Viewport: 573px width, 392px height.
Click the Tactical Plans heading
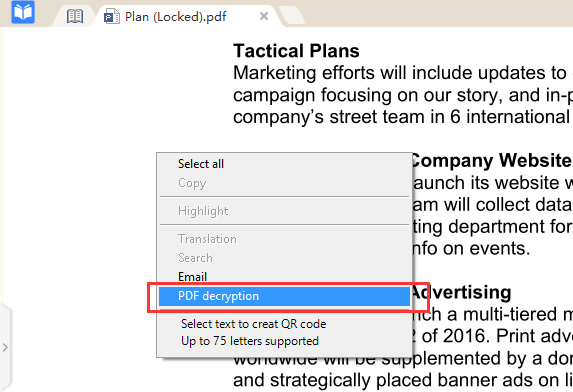(x=296, y=51)
